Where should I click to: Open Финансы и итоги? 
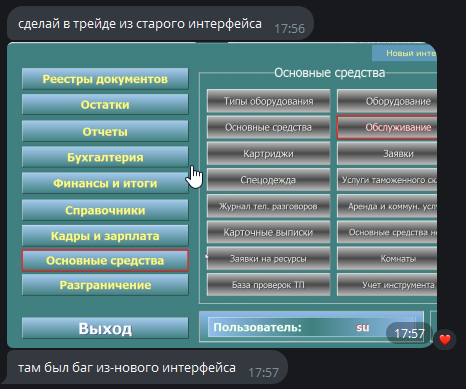pyautogui.click(x=105, y=183)
